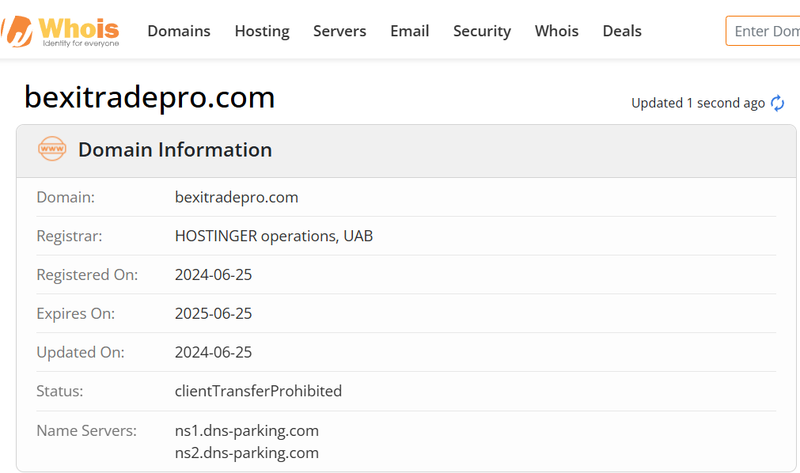Image resolution: width=800 pixels, height=473 pixels.
Task: Select registrar 'HOSTINGER operations, UAB'
Action: pyautogui.click(x=273, y=236)
